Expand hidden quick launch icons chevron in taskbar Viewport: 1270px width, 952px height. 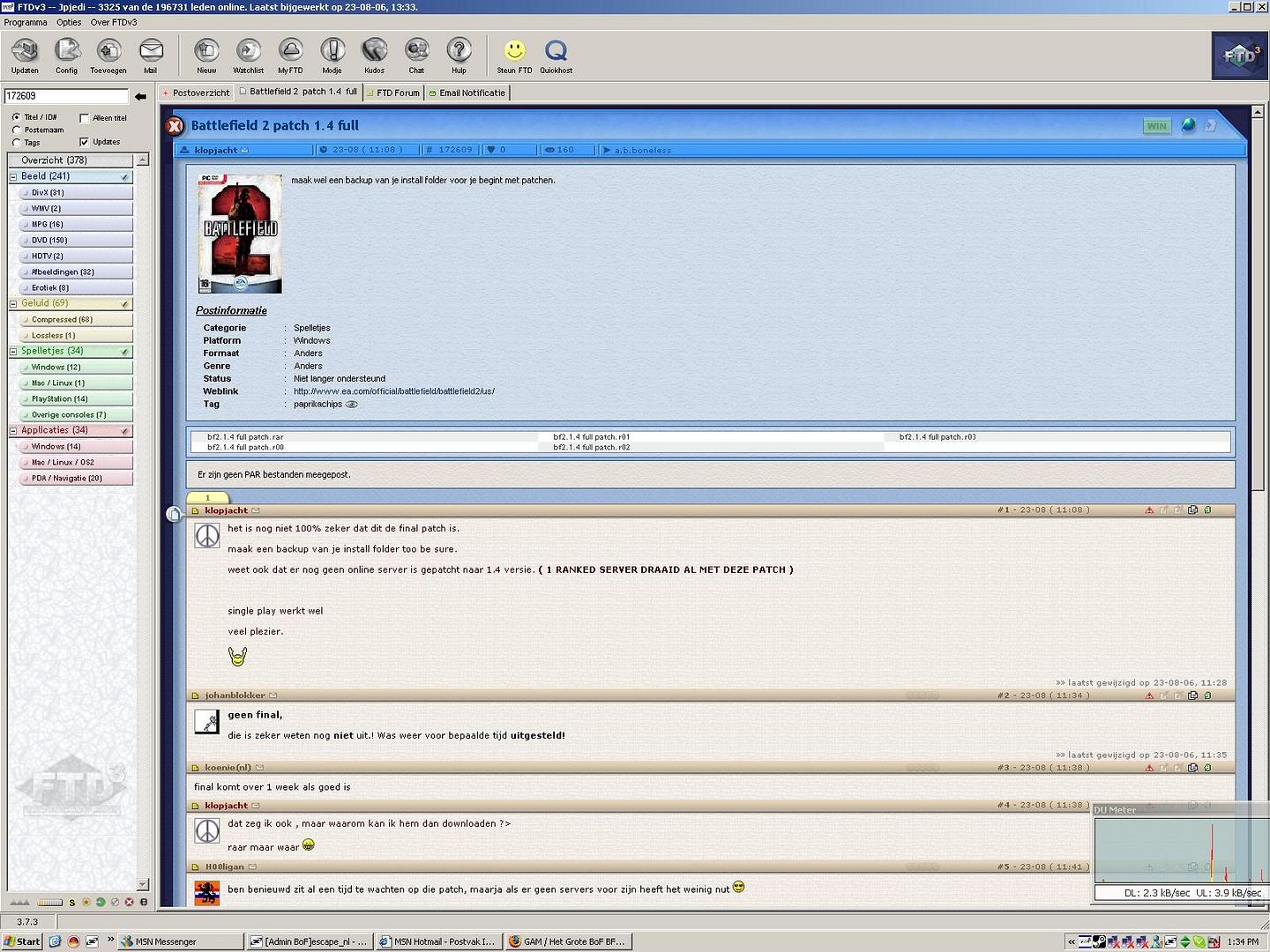click(110, 940)
